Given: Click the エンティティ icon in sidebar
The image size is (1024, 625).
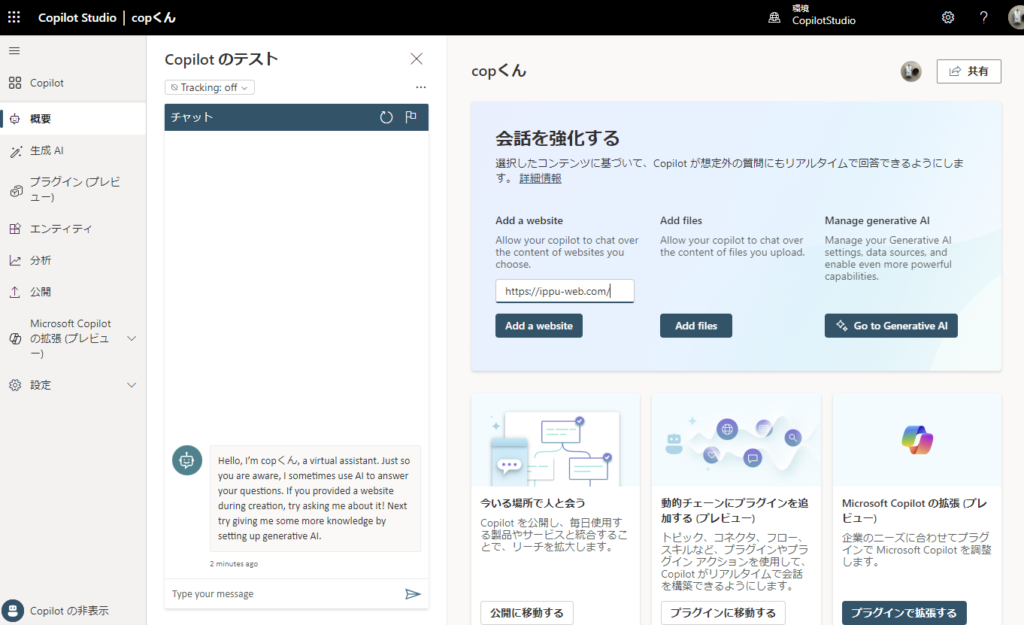Looking at the screenshot, I should (15, 229).
